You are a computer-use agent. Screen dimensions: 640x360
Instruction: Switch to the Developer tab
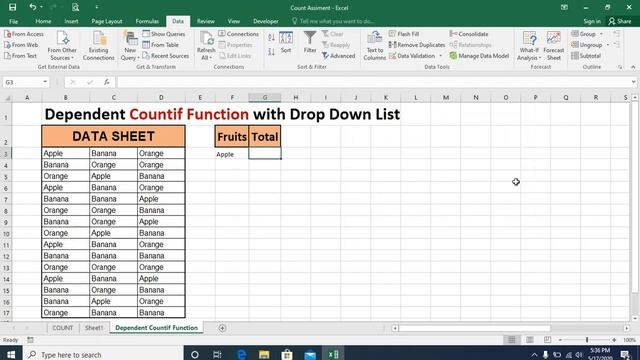(266, 21)
